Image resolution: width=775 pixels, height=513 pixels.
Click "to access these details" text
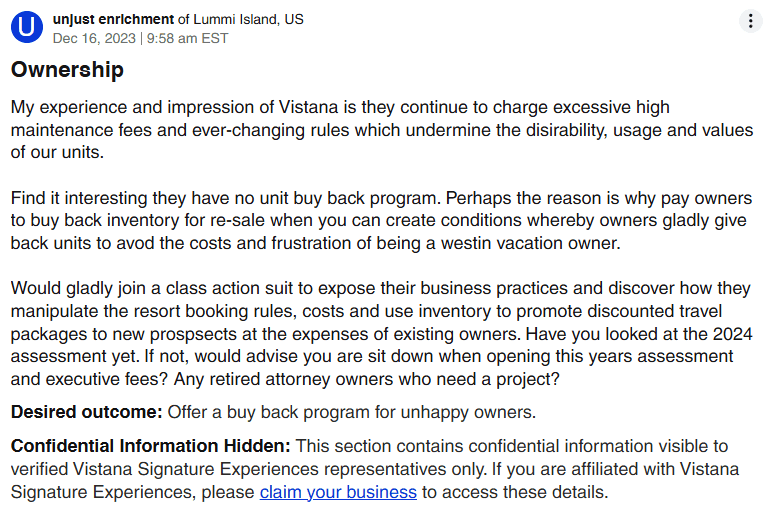[x=514, y=492]
